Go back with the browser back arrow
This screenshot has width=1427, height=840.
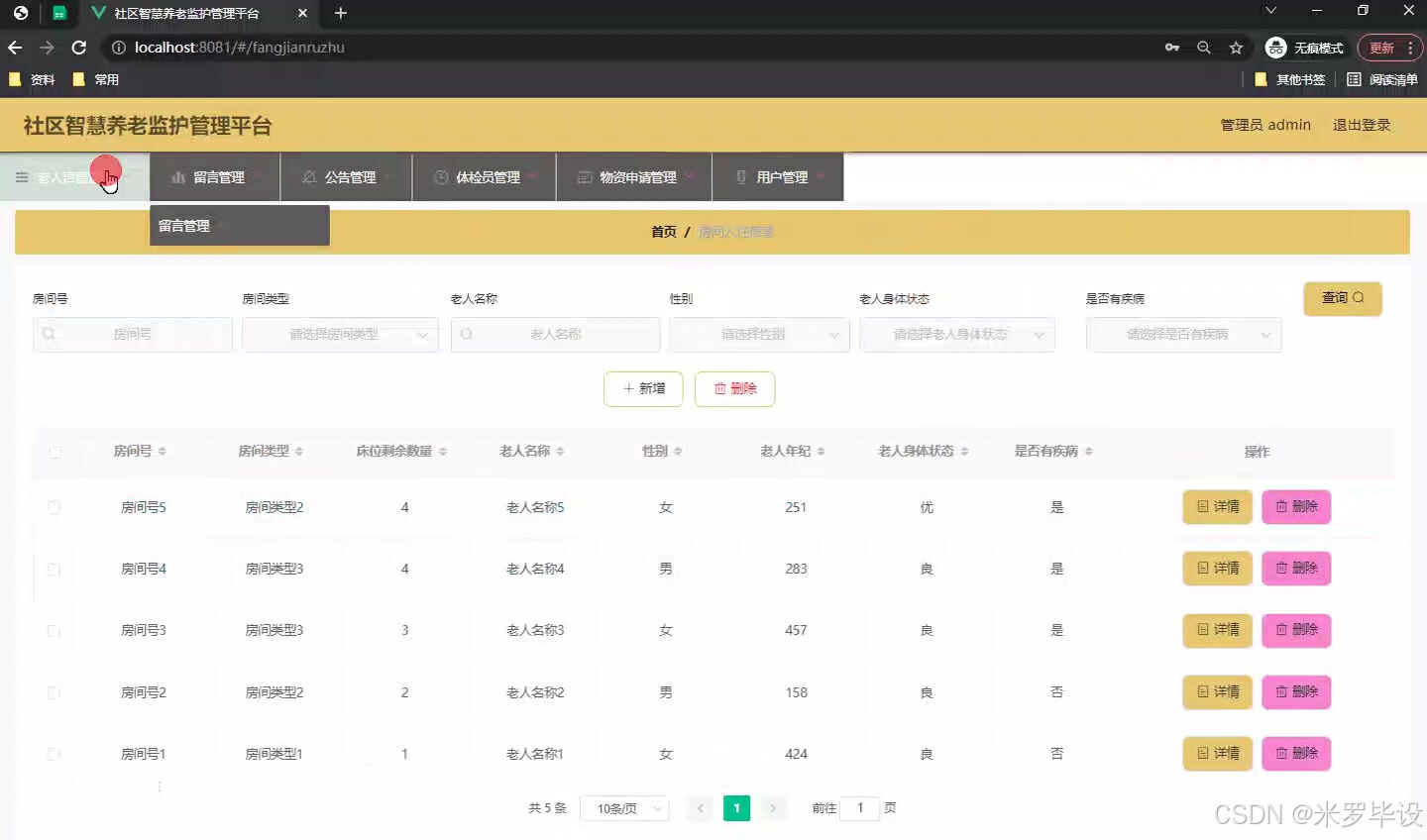15,48
